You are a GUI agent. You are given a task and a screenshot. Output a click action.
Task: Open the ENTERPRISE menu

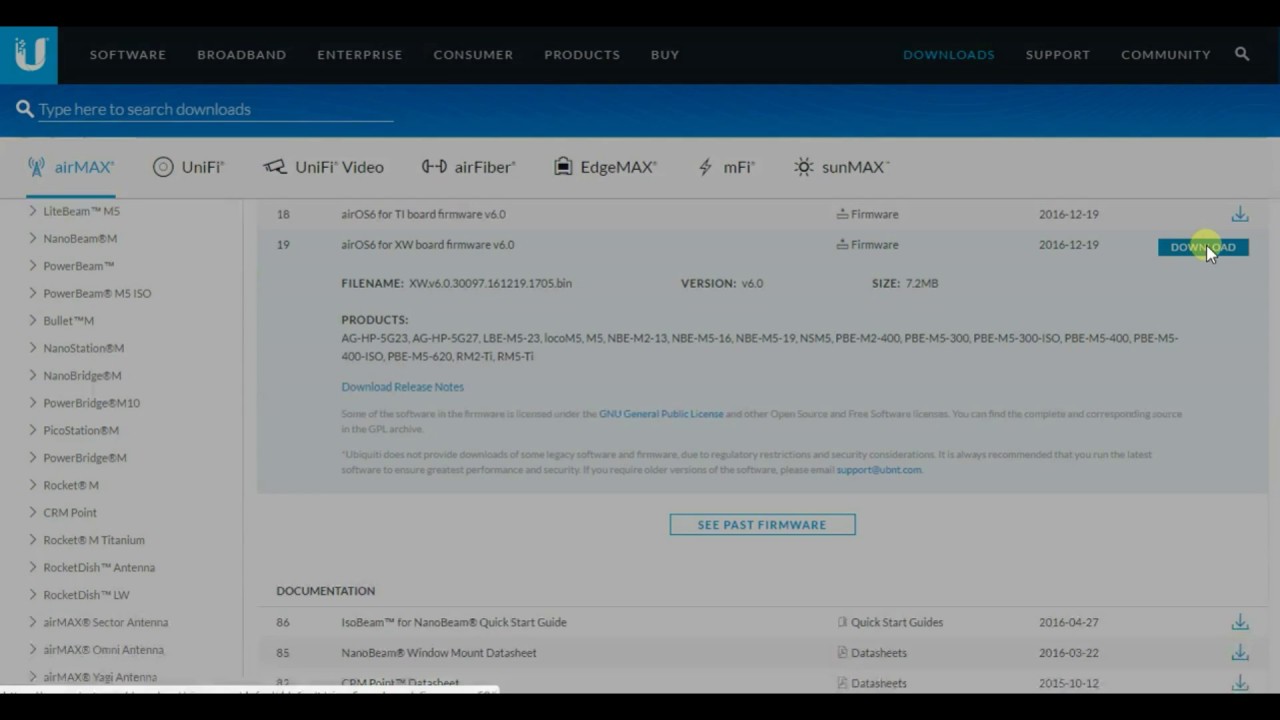[360, 54]
